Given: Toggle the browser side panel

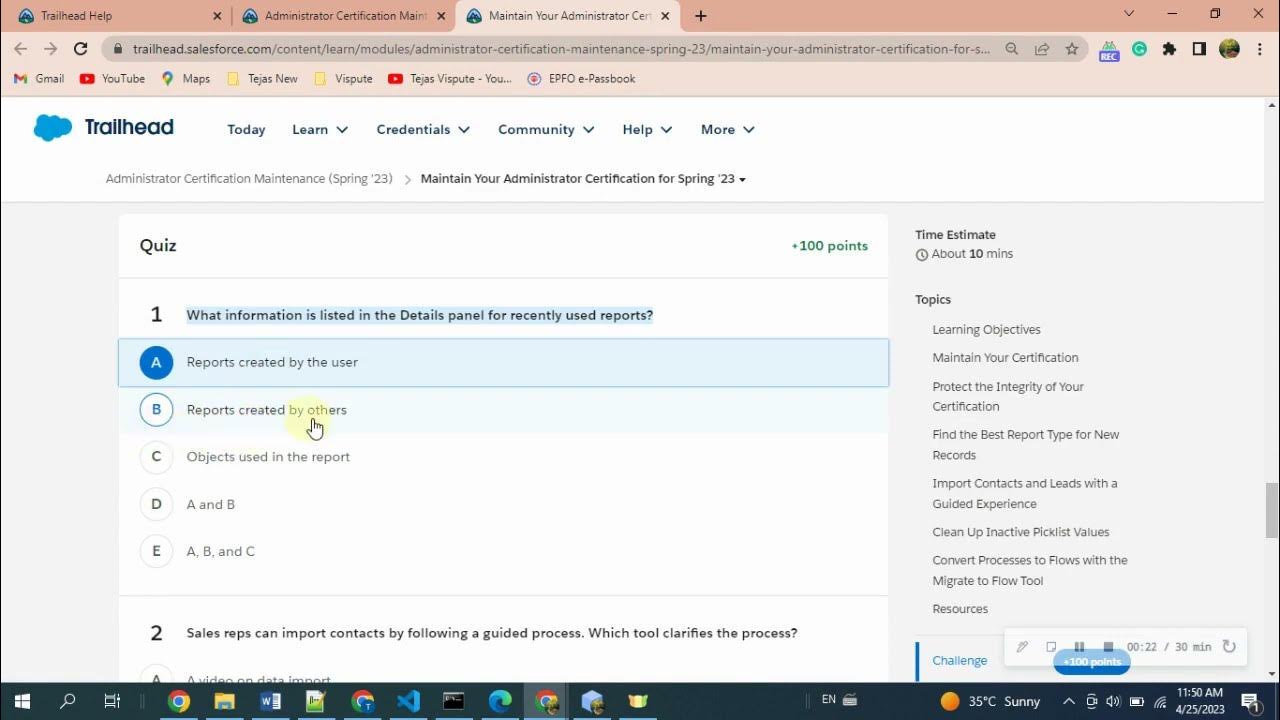Looking at the screenshot, I should [1199, 48].
